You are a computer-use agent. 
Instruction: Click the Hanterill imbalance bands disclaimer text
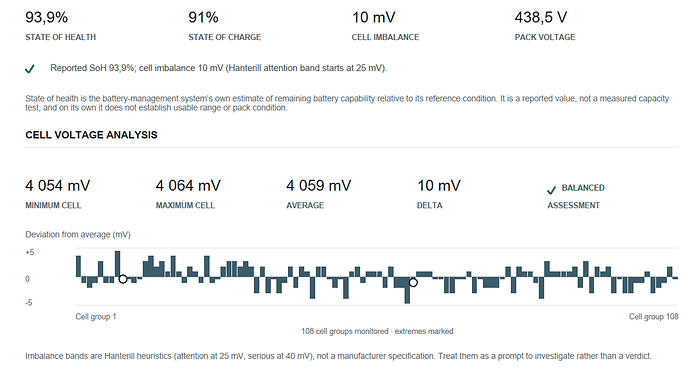(x=338, y=356)
